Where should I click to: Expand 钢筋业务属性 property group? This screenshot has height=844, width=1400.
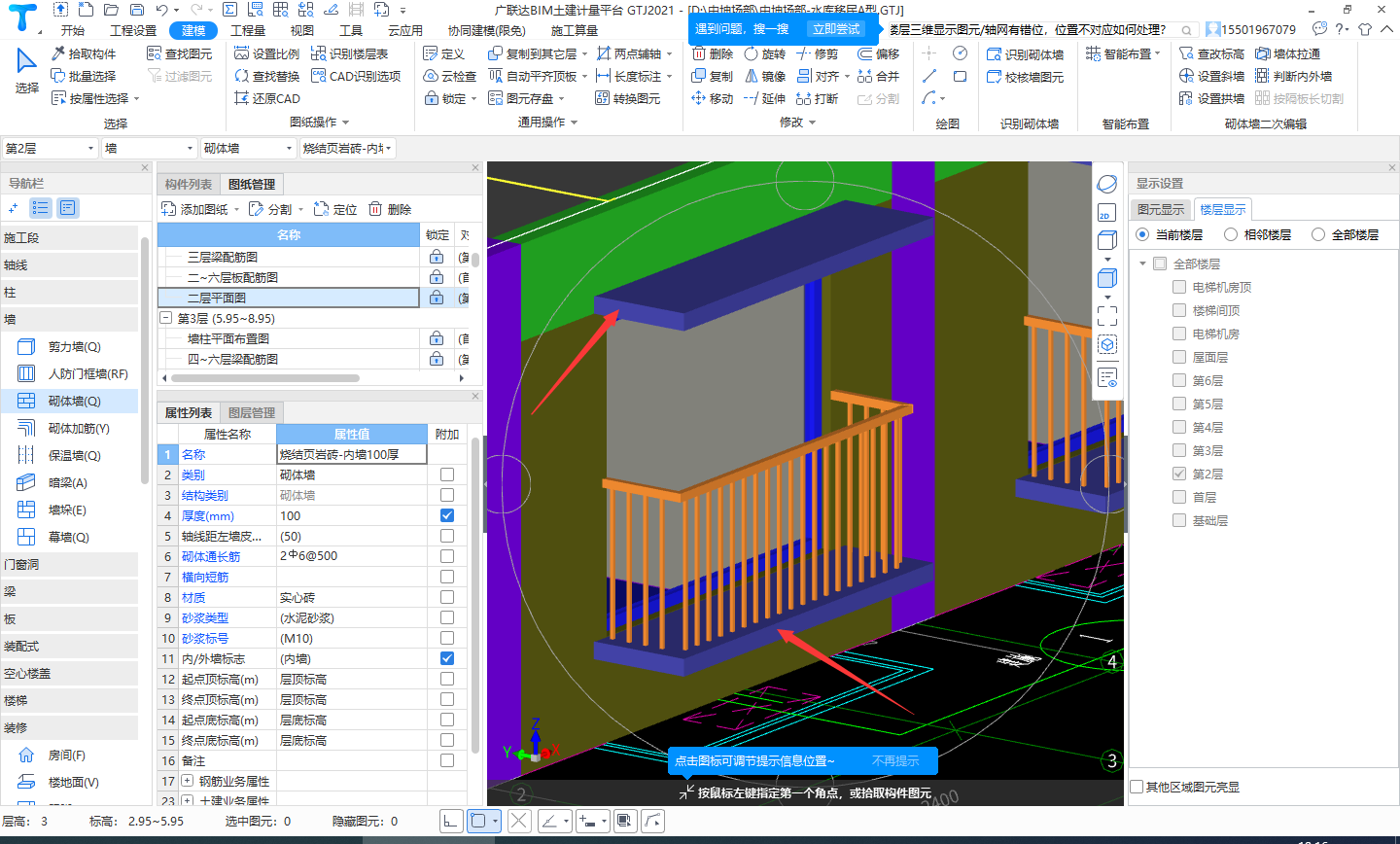(x=188, y=781)
